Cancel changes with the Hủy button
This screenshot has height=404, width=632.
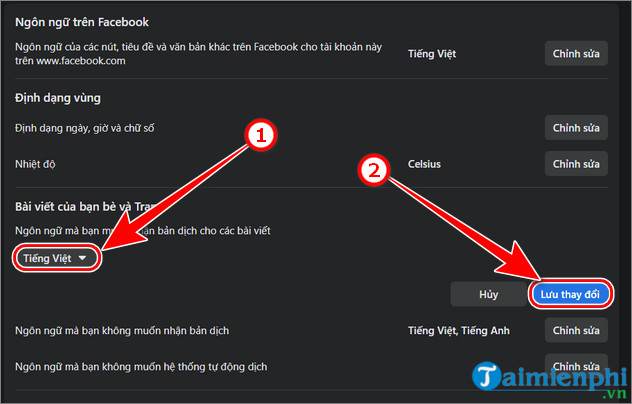[x=488, y=294]
